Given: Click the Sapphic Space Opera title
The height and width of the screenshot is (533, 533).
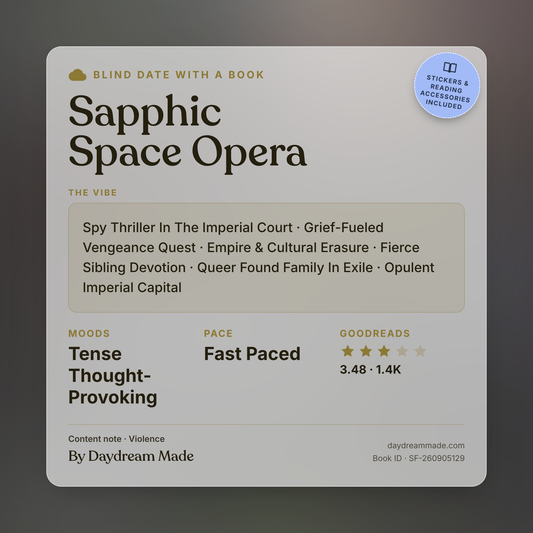Looking at the screenshot, I should tap(188, 133).
